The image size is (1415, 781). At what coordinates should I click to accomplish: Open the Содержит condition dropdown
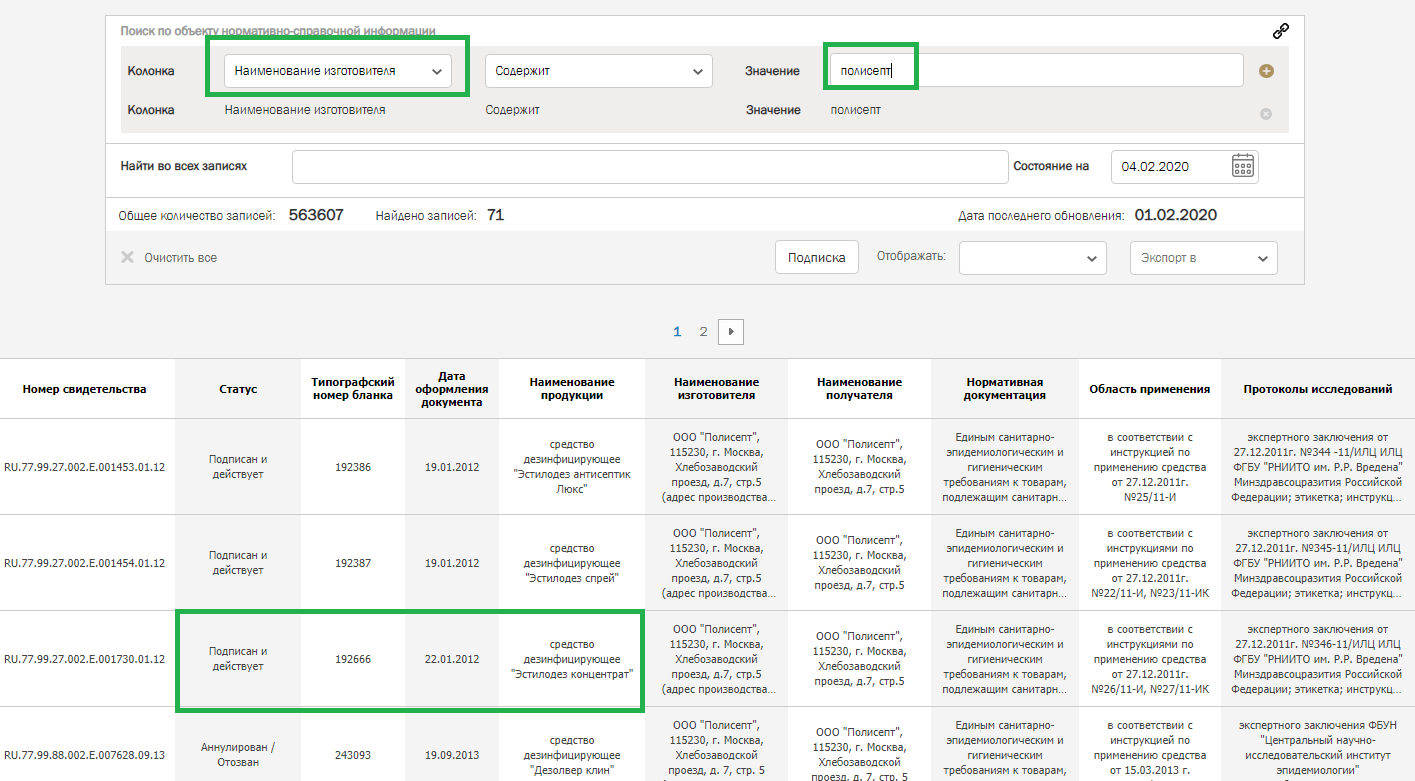599,71
